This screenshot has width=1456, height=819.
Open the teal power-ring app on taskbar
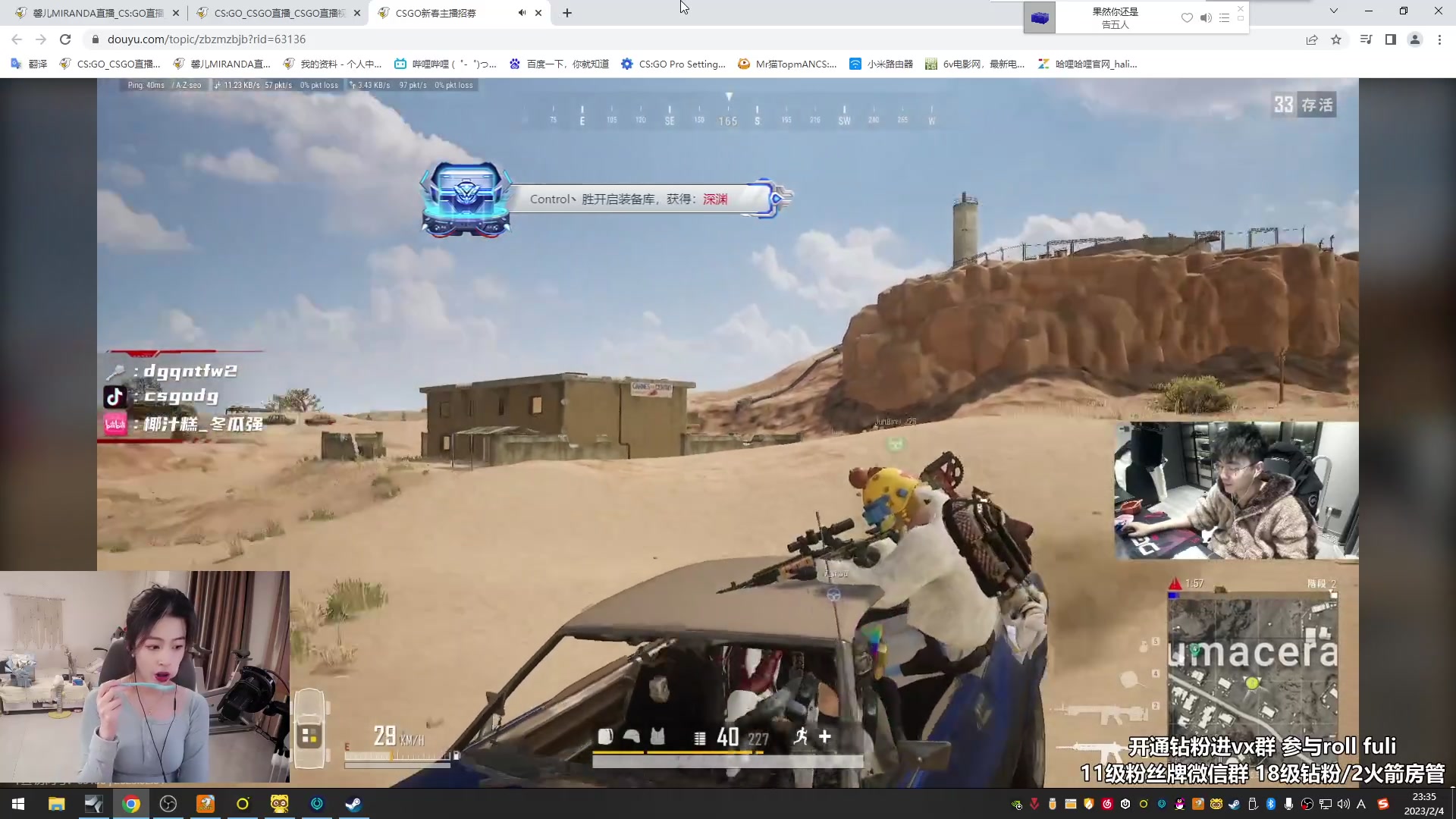317,804
